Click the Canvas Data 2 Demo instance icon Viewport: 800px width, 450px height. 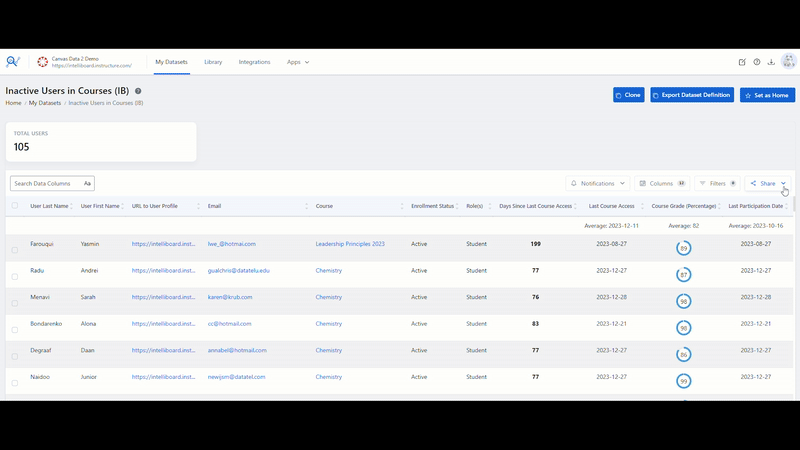click(x=42, y=62)
